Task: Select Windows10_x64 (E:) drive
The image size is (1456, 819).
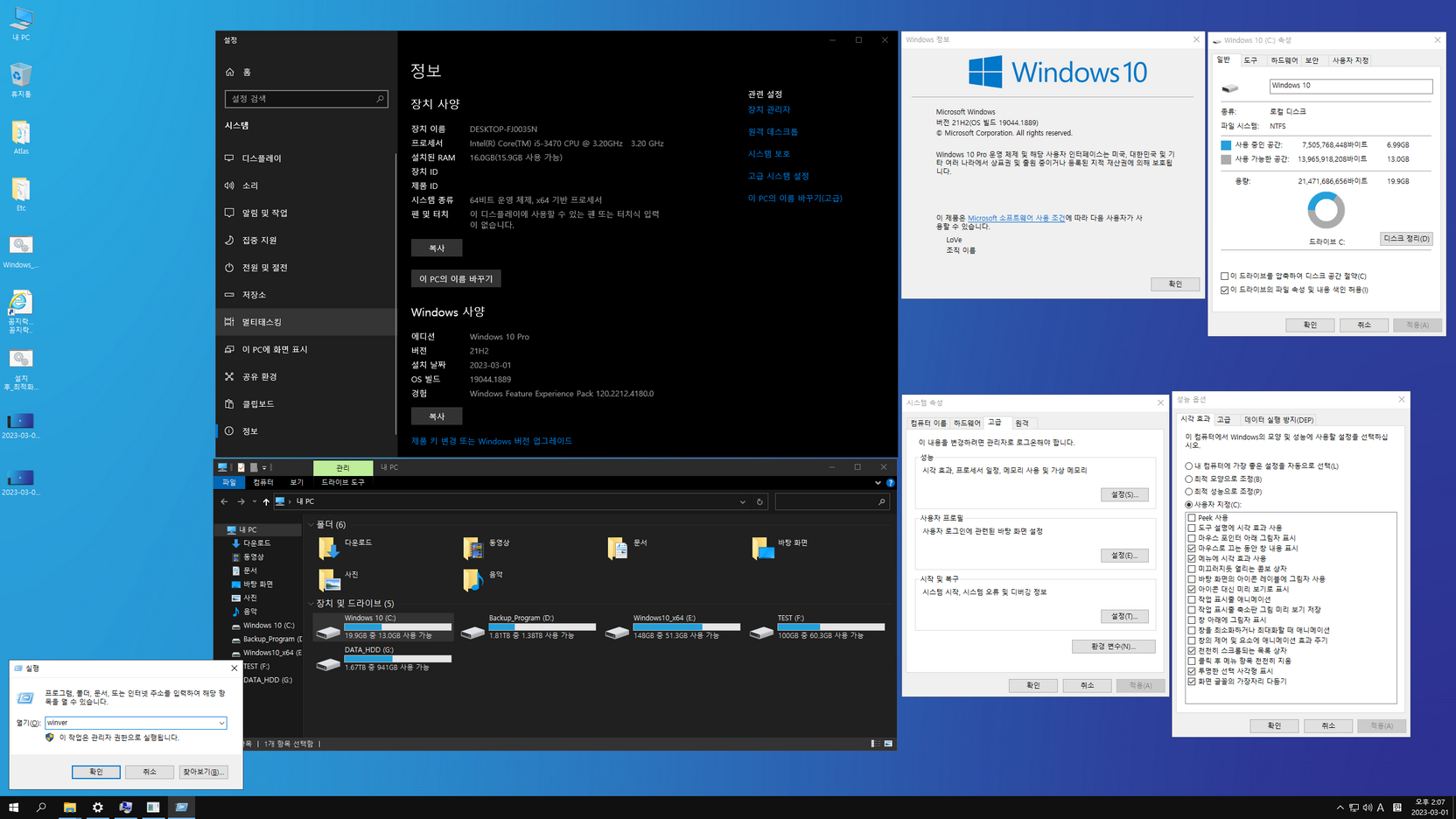Action: point(672,626)
